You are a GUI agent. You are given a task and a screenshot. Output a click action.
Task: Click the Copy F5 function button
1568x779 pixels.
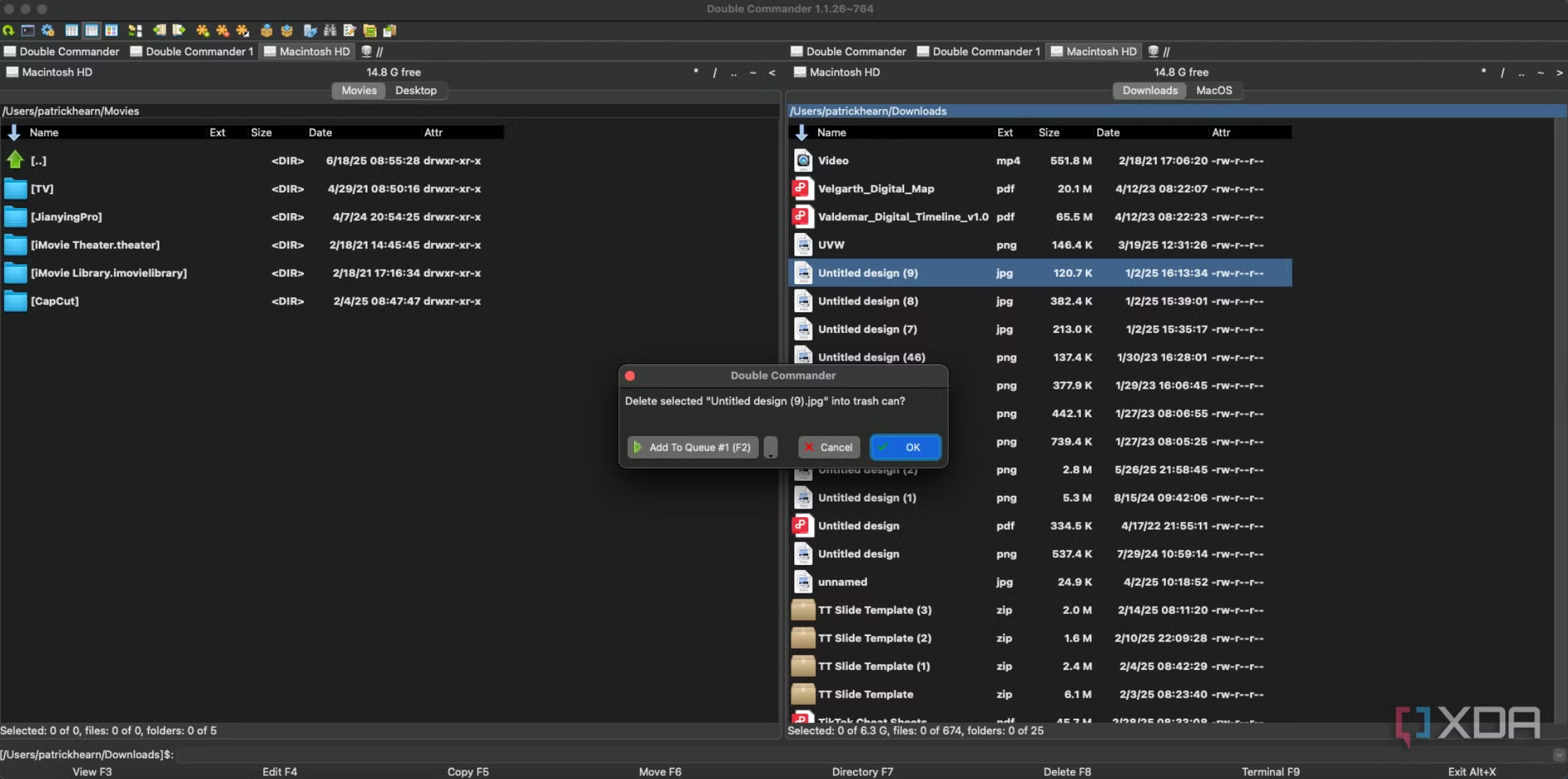pyautogui.click(x=468, y=772)
